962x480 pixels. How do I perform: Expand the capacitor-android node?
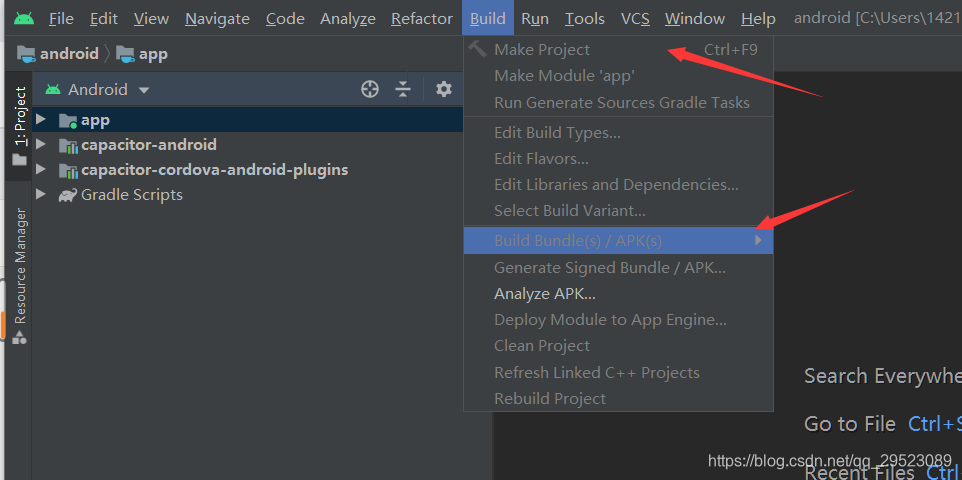click(x=41, y=144)
